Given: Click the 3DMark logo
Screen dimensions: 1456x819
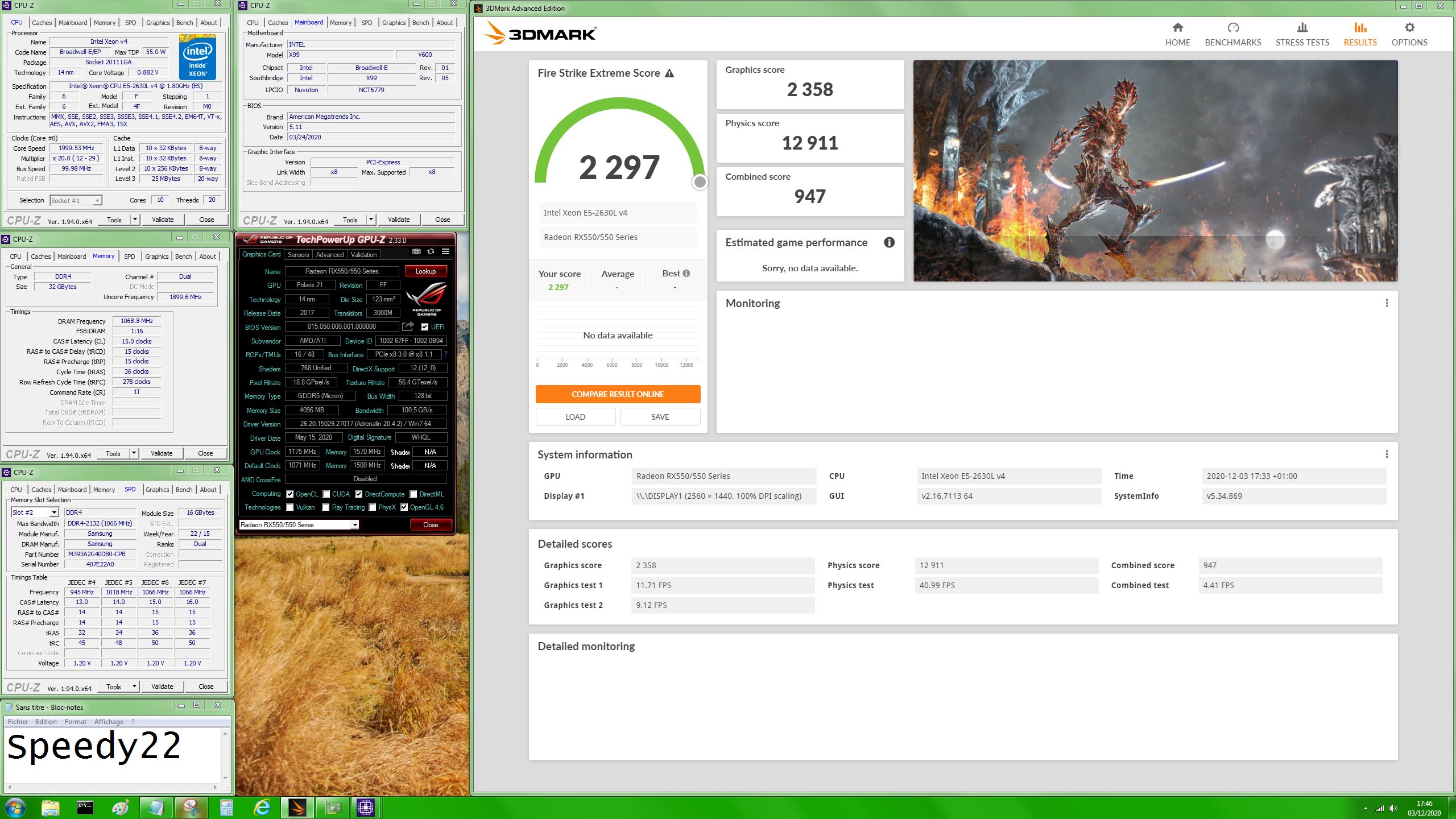Looking at the screenshot, I should (x=540, y=34).
